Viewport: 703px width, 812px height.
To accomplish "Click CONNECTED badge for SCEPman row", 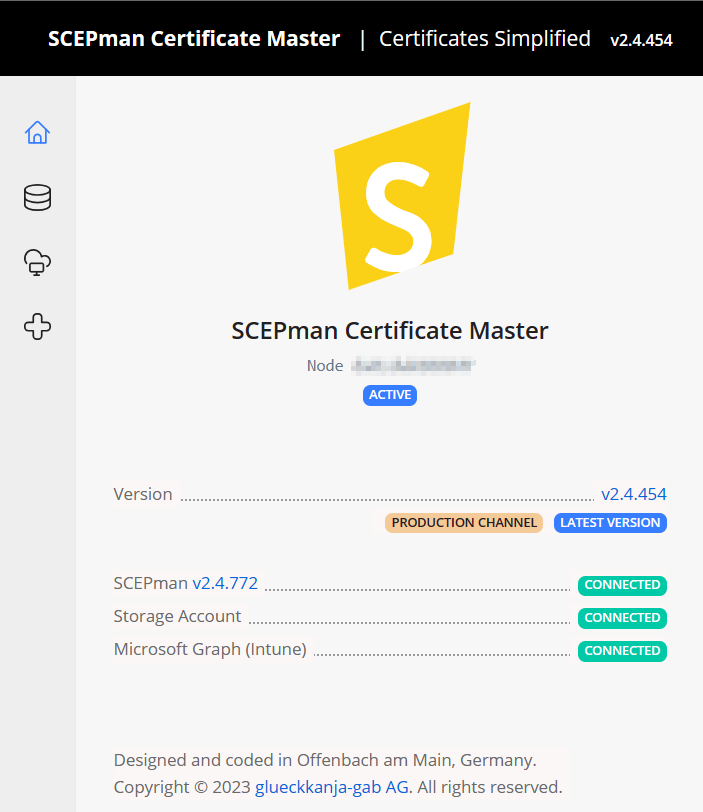I will click(622, 585).
